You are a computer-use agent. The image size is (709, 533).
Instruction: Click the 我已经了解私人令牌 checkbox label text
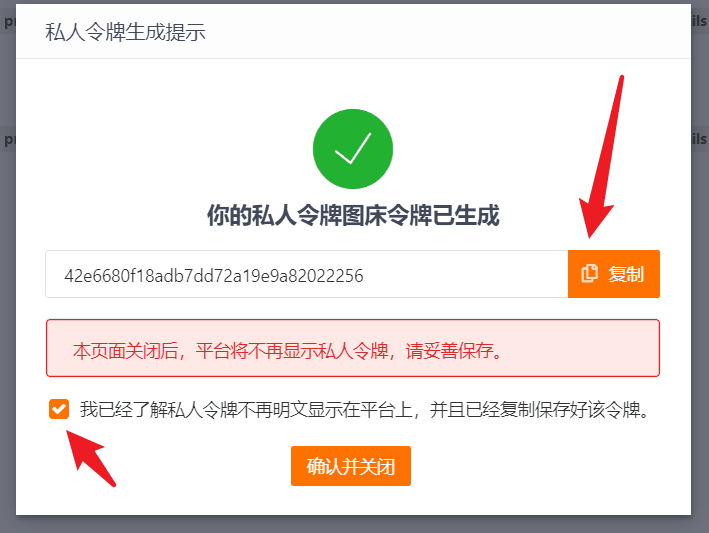pyautogui.click(x=365, y=410)
